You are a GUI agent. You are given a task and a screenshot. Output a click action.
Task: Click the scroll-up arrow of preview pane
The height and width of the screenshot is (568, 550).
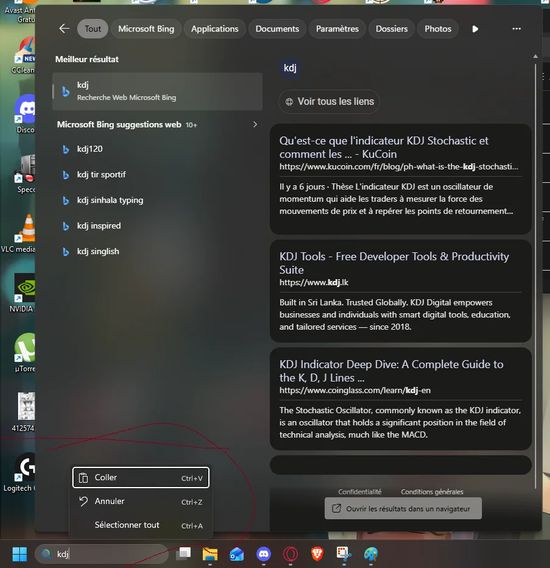tap(535, 57)
